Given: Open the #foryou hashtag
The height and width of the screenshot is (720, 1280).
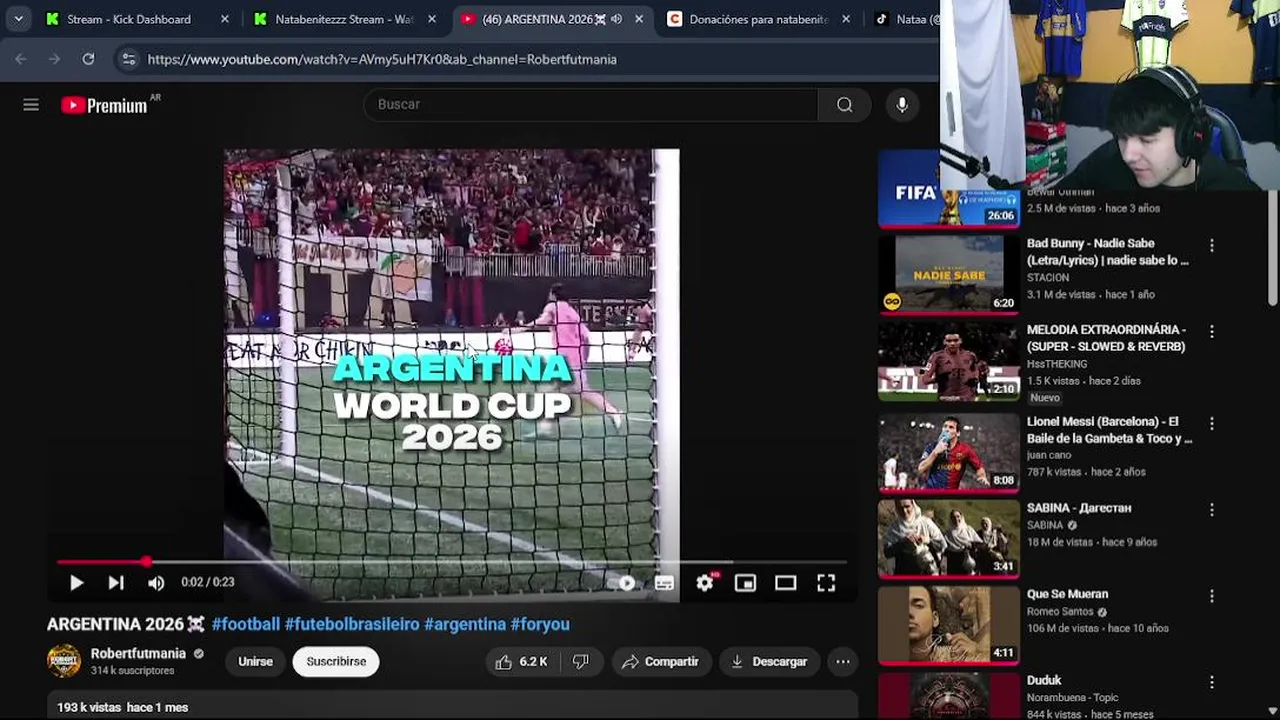Looking at the screenshot, I should [x=540, y=624].
